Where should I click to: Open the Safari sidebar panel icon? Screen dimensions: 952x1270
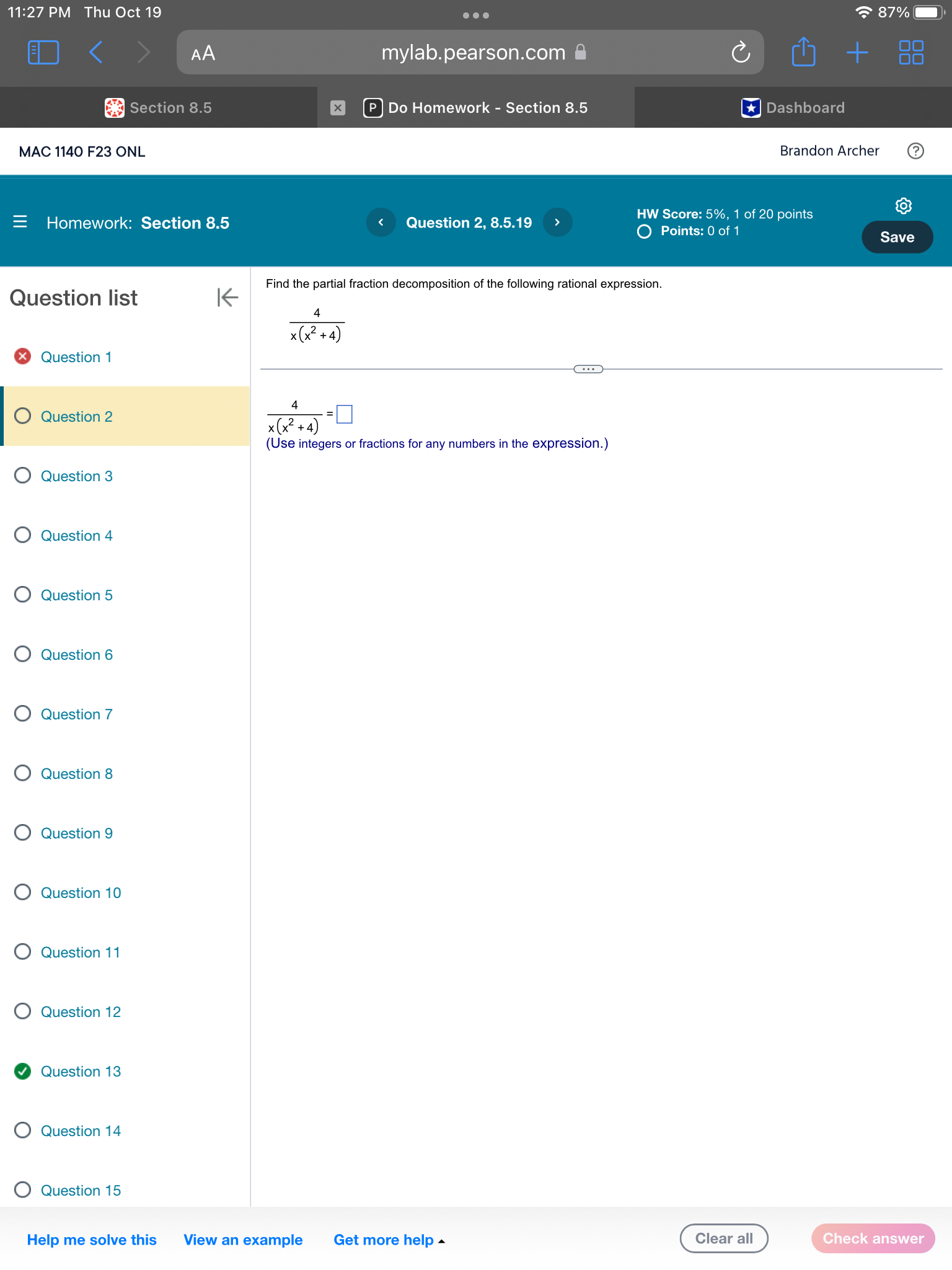pyautogui.click(x=43, y=52)
